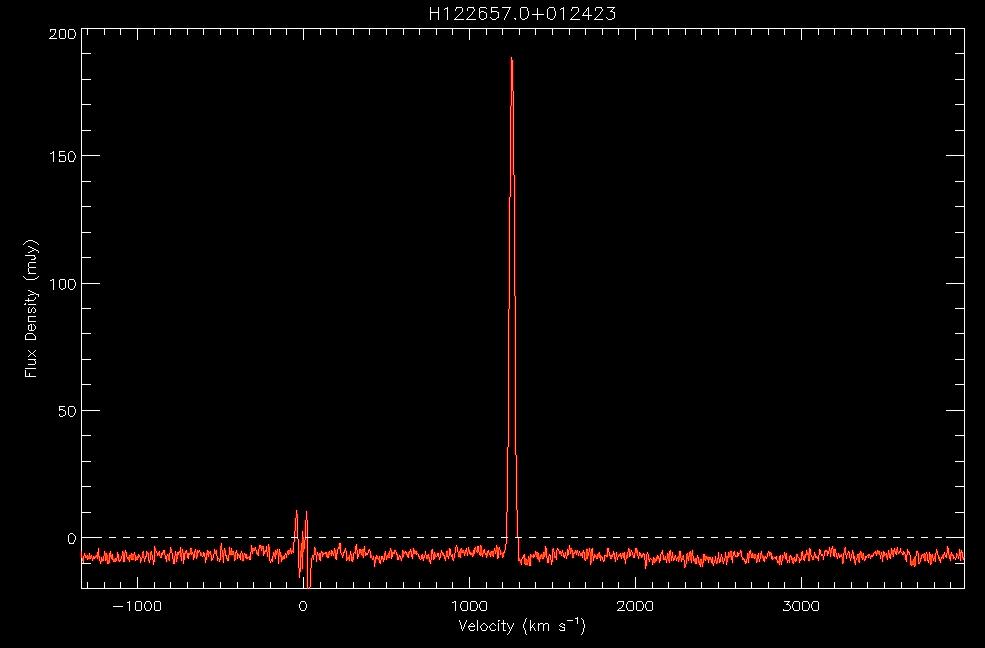Click the 0 tick label on the flux axis
The height and width of the screenshot is (648, 985).
[72, 538]
